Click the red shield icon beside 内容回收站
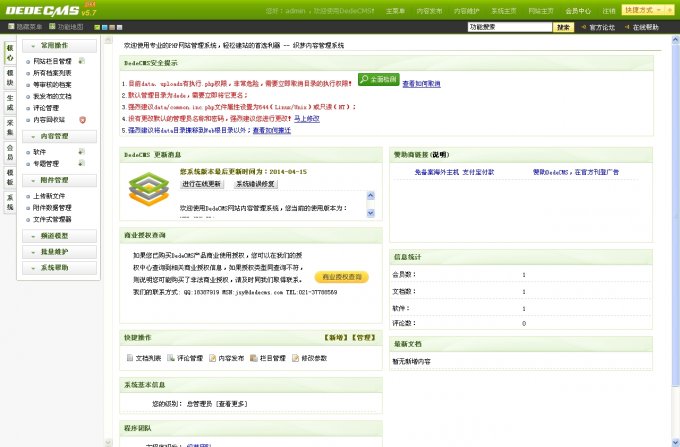680x447 pixels. 82,120
